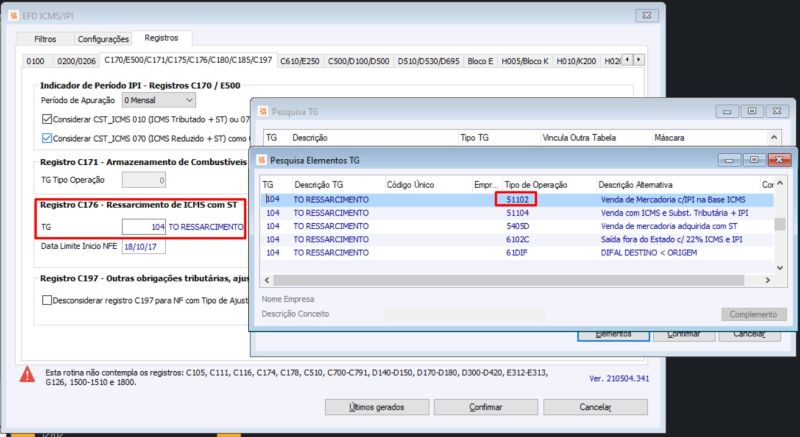Click the Tipo de Operação column header
This screenshot has height=437, width=800.
coord(549,185)
